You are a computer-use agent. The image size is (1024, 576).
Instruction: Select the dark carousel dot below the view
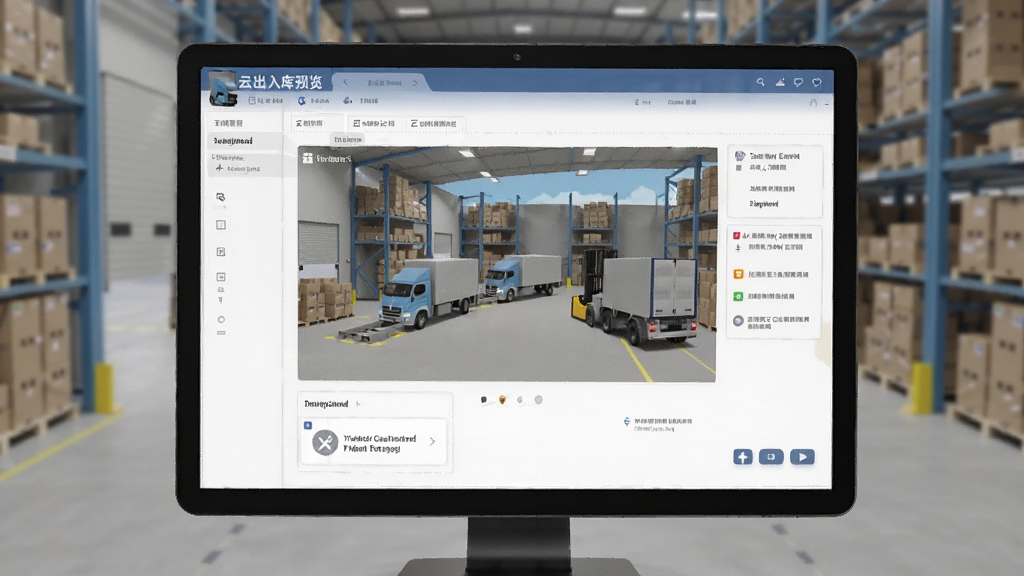click(x=484, y=400)
